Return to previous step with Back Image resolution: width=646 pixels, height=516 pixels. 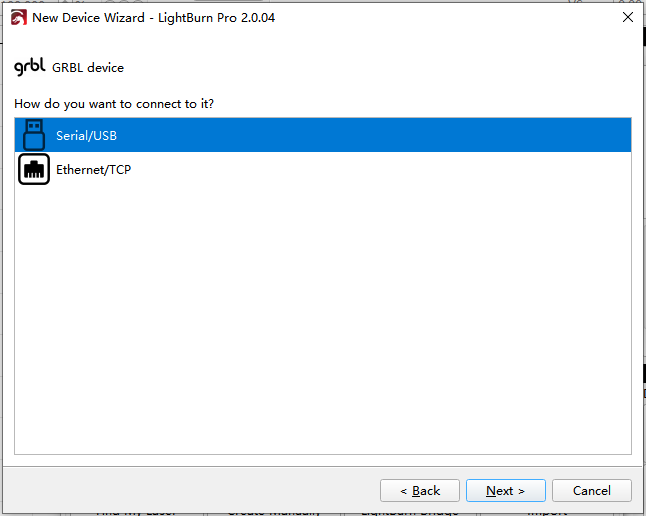point(420,490)
